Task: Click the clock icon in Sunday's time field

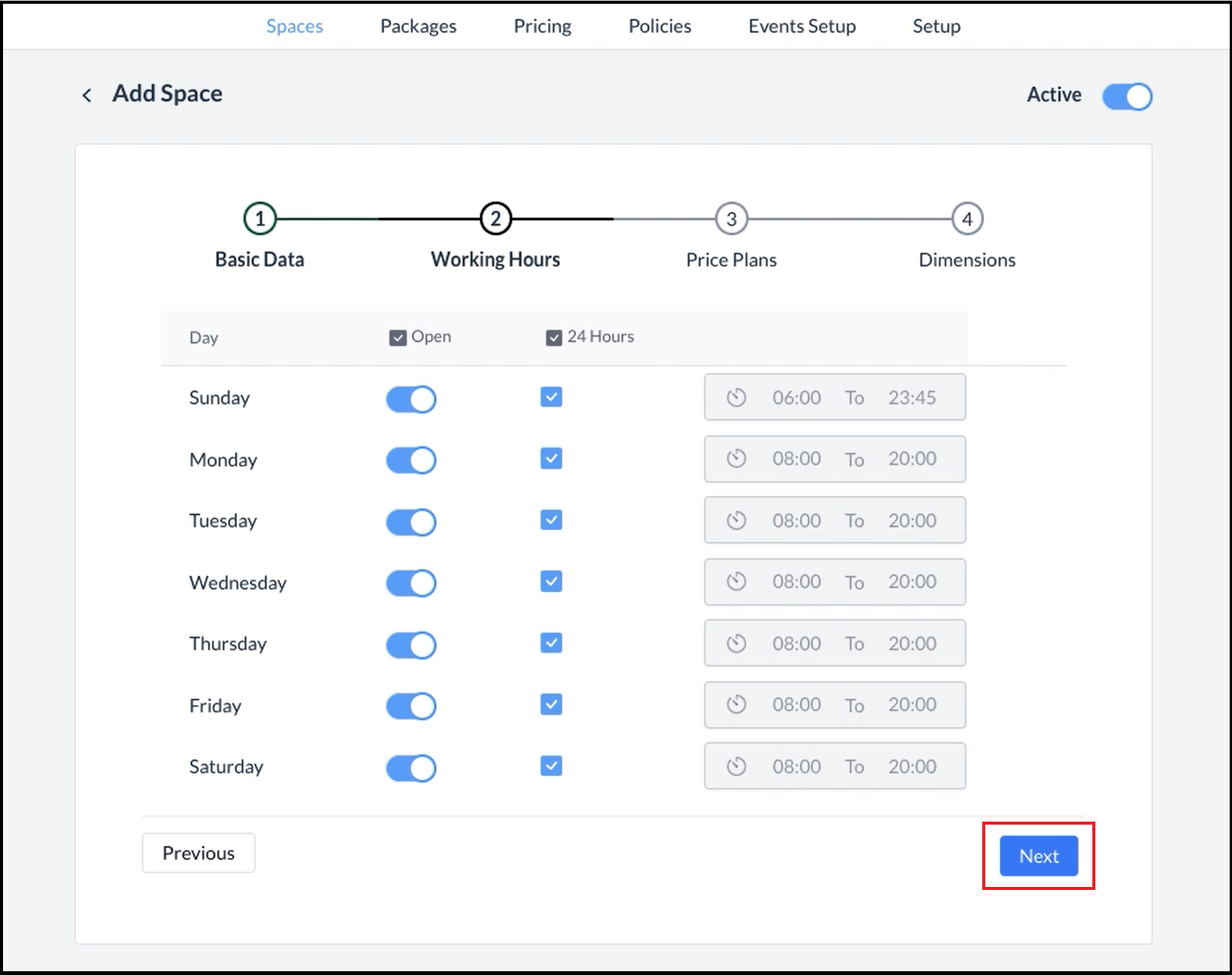Action: [x=736, y=397]
